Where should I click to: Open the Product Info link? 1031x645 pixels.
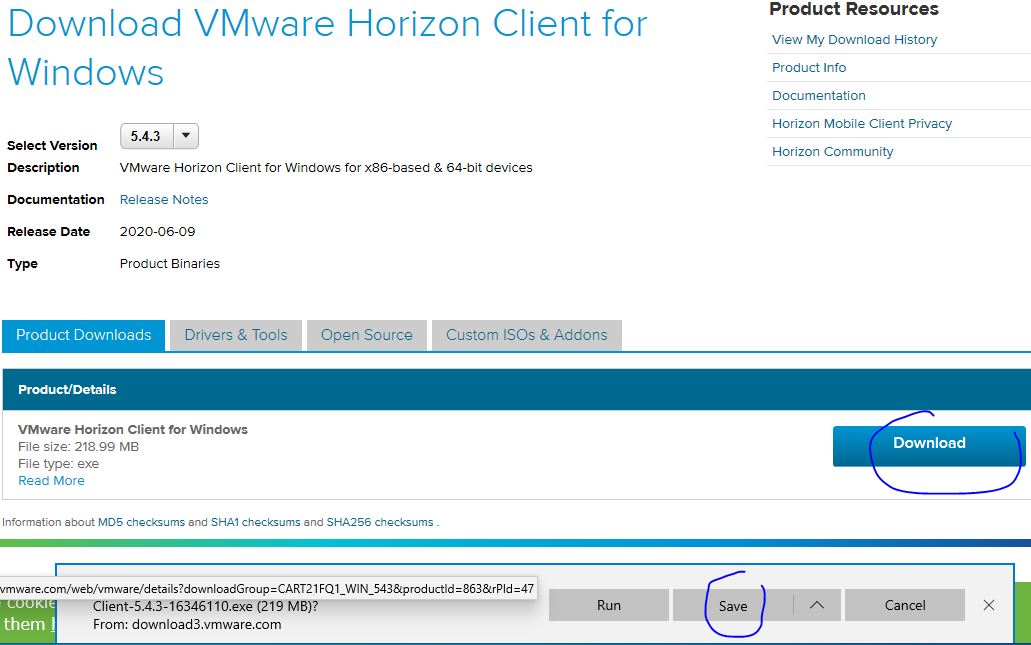tap(809, 68)
